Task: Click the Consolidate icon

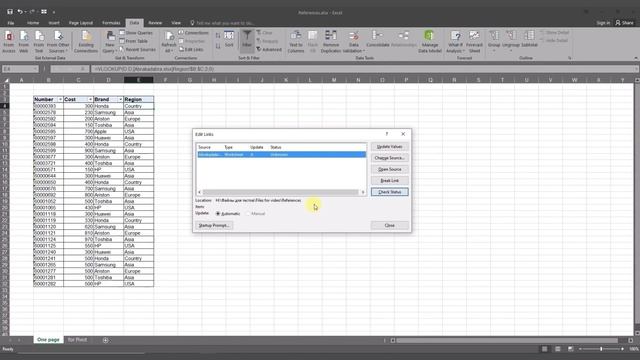Action: 378,39
